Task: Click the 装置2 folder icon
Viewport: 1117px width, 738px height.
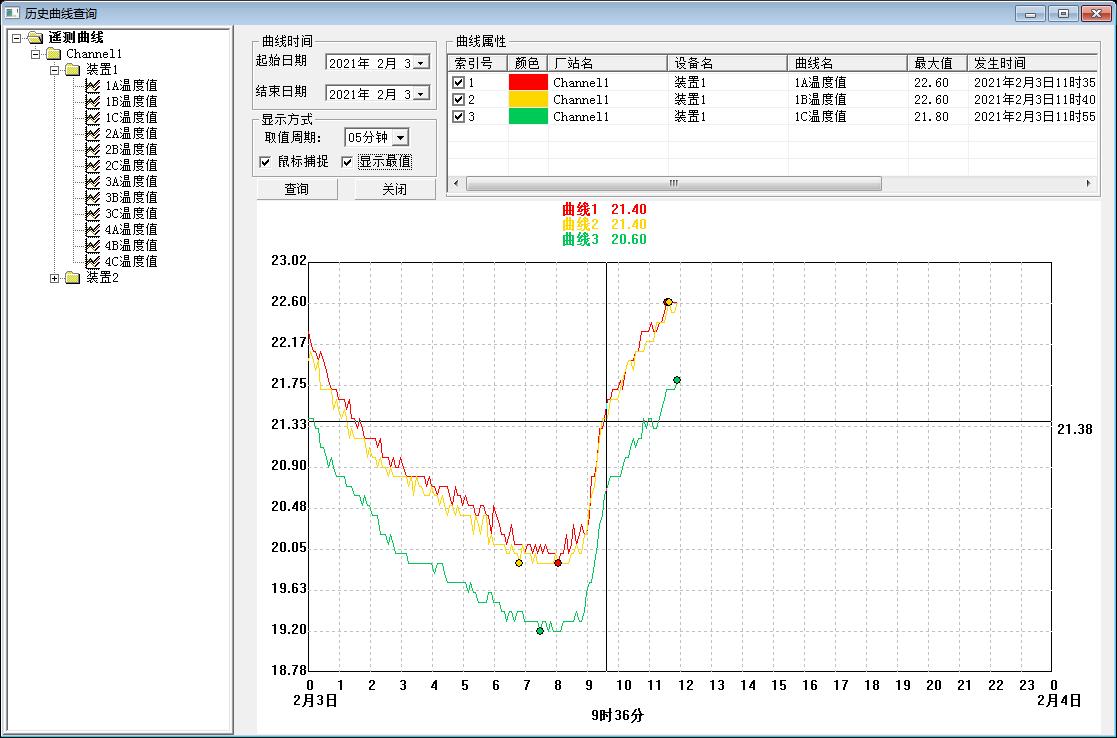Action: [x=72, y=278]
